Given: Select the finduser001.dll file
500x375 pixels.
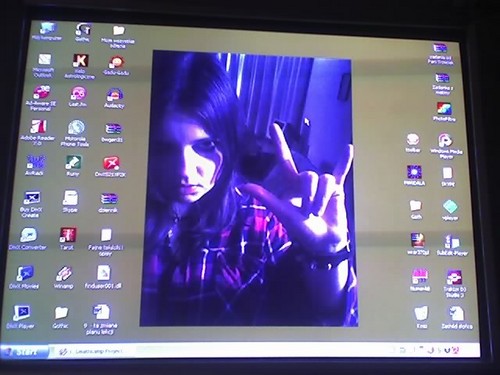Looking at the screenshot, I should (x=103, y=277).
